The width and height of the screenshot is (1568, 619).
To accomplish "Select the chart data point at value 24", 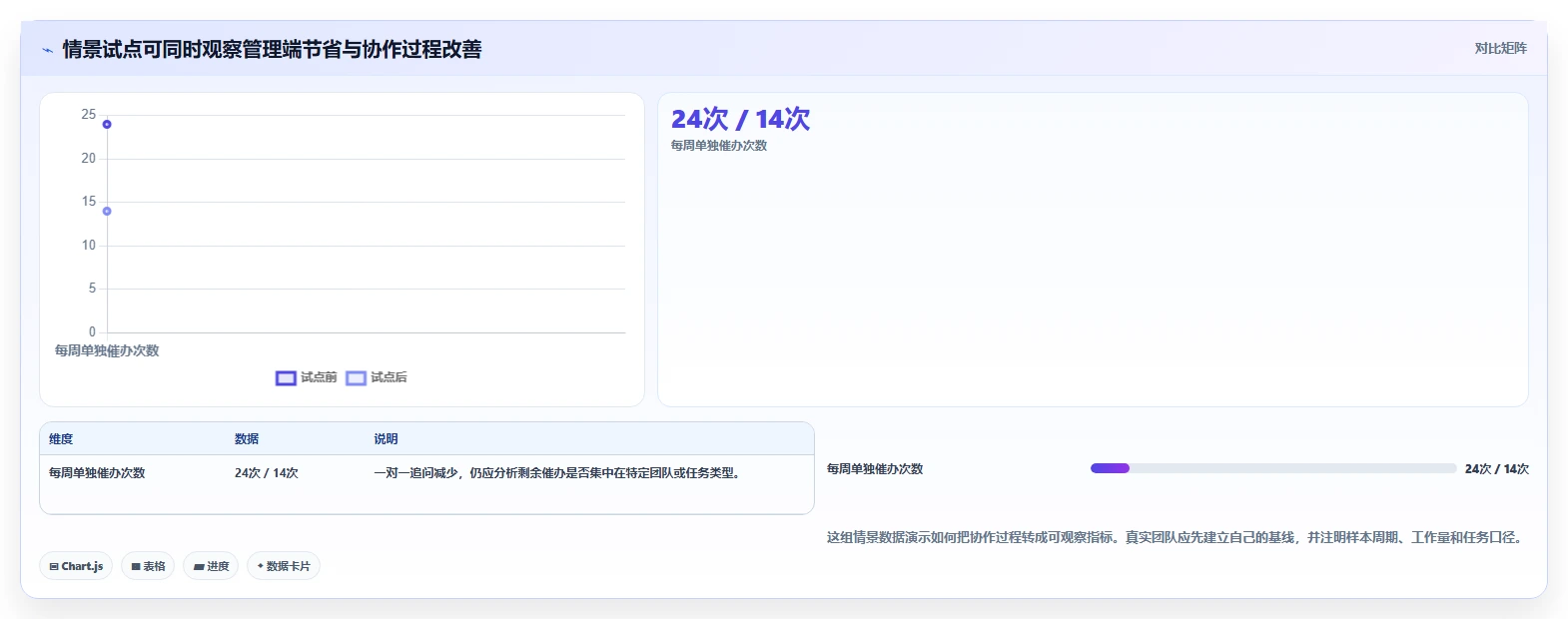I will tap(107, 125).
